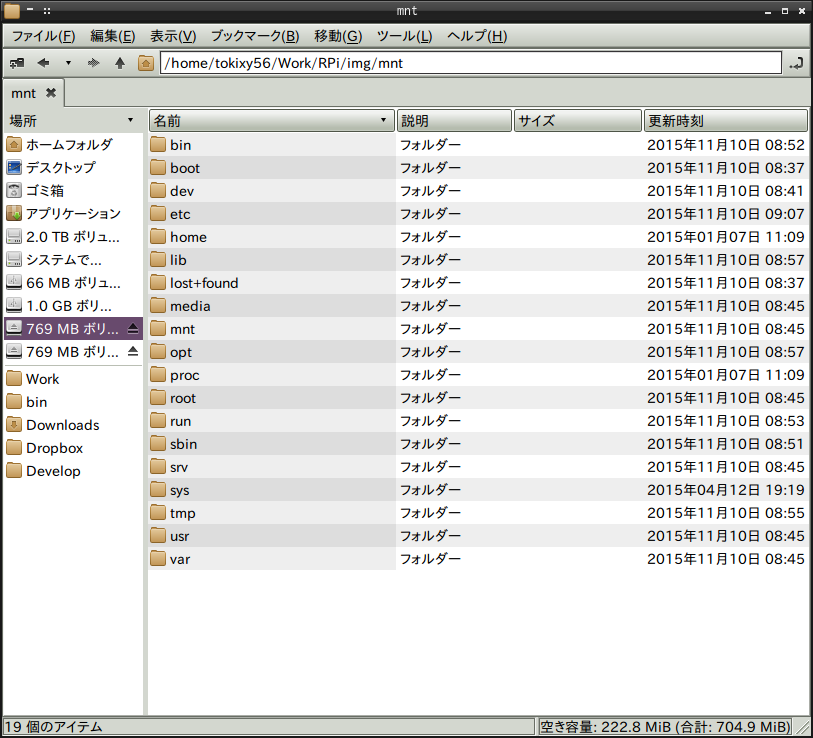Select the home folder icon

point(158,236)
